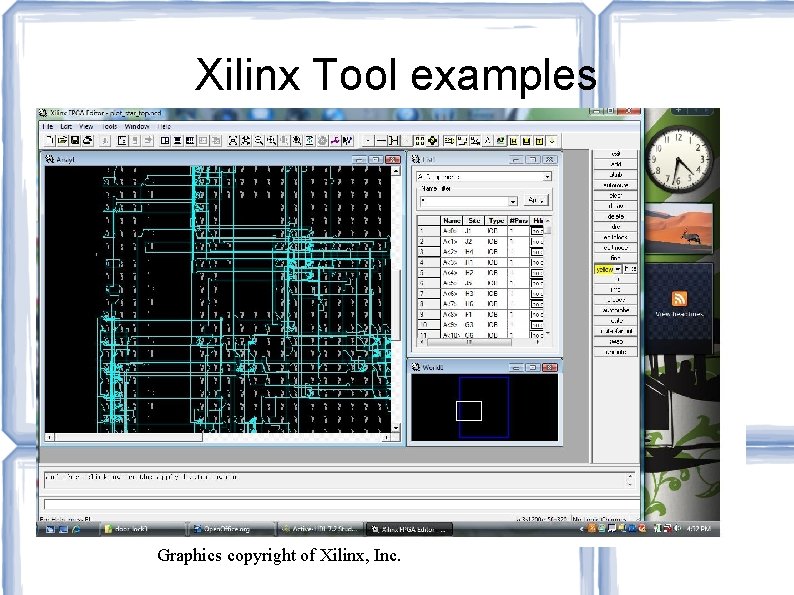This screenshot has height=595, width=794.
Task: Click the wide bracket H-shaped toolbar icon
Action: 393,140
